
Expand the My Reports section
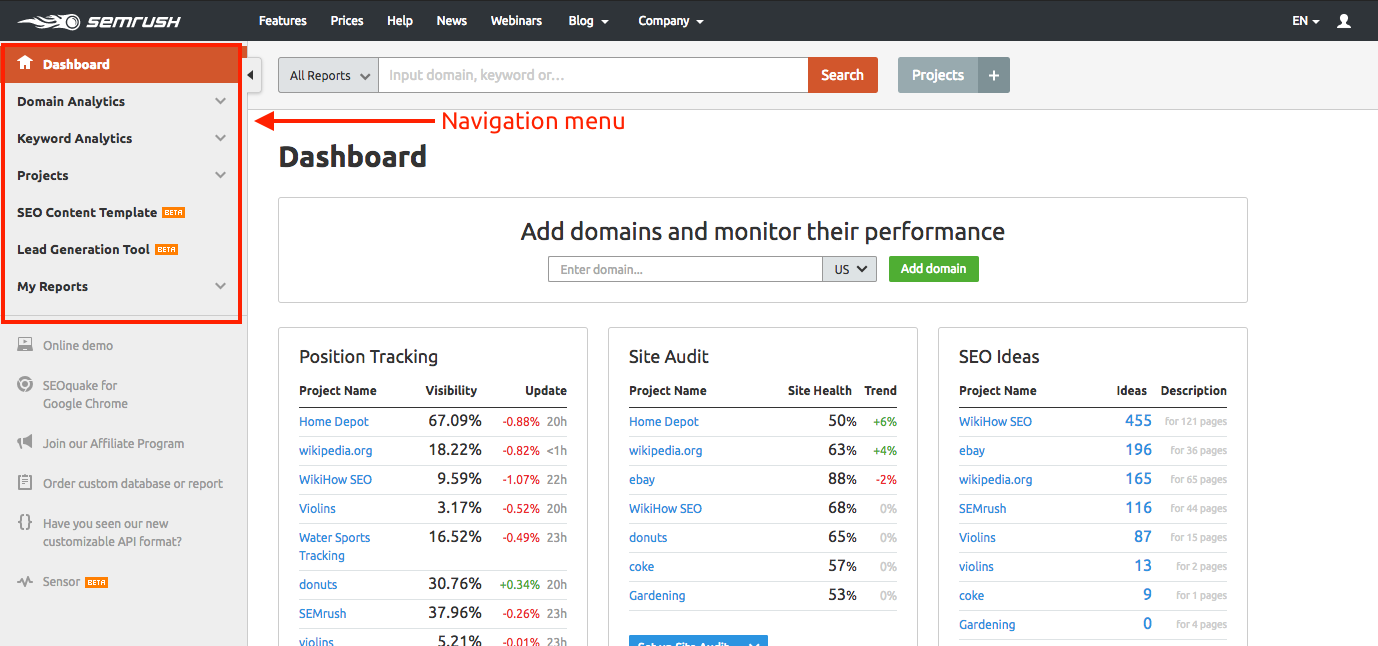click(x=221, y=286)
